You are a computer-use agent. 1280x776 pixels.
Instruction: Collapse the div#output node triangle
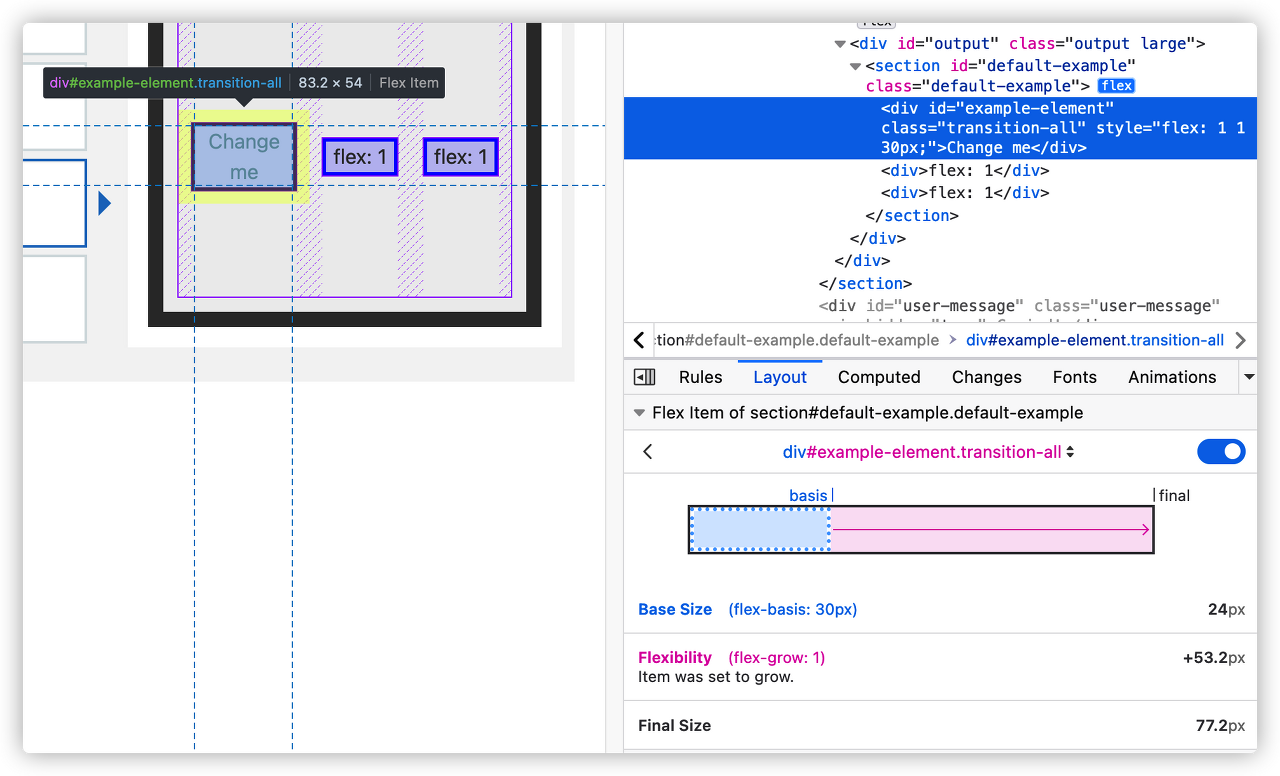(x=840, y=44)
